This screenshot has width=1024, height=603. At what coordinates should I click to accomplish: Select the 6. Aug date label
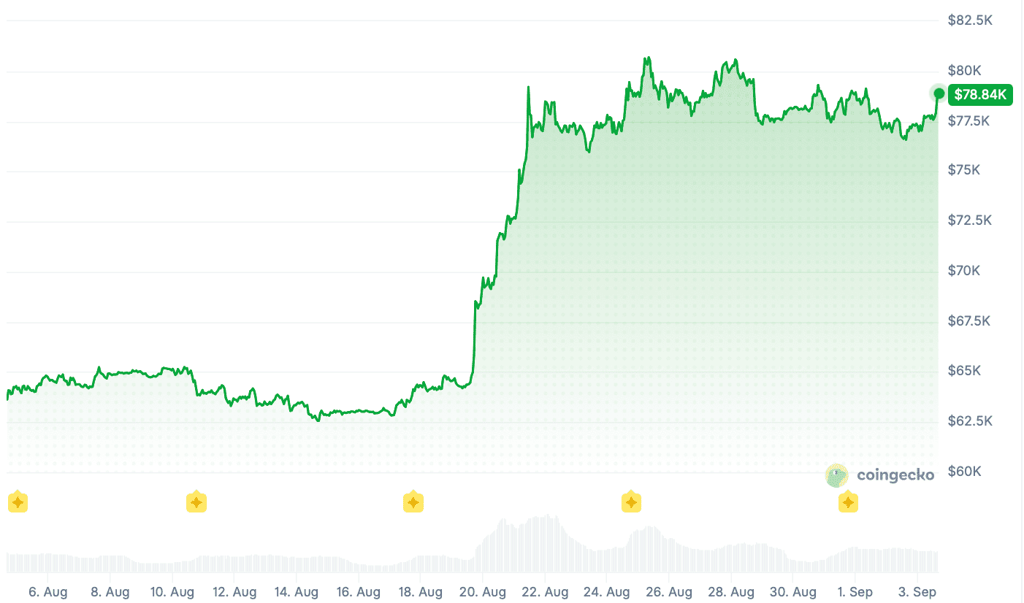48,592
